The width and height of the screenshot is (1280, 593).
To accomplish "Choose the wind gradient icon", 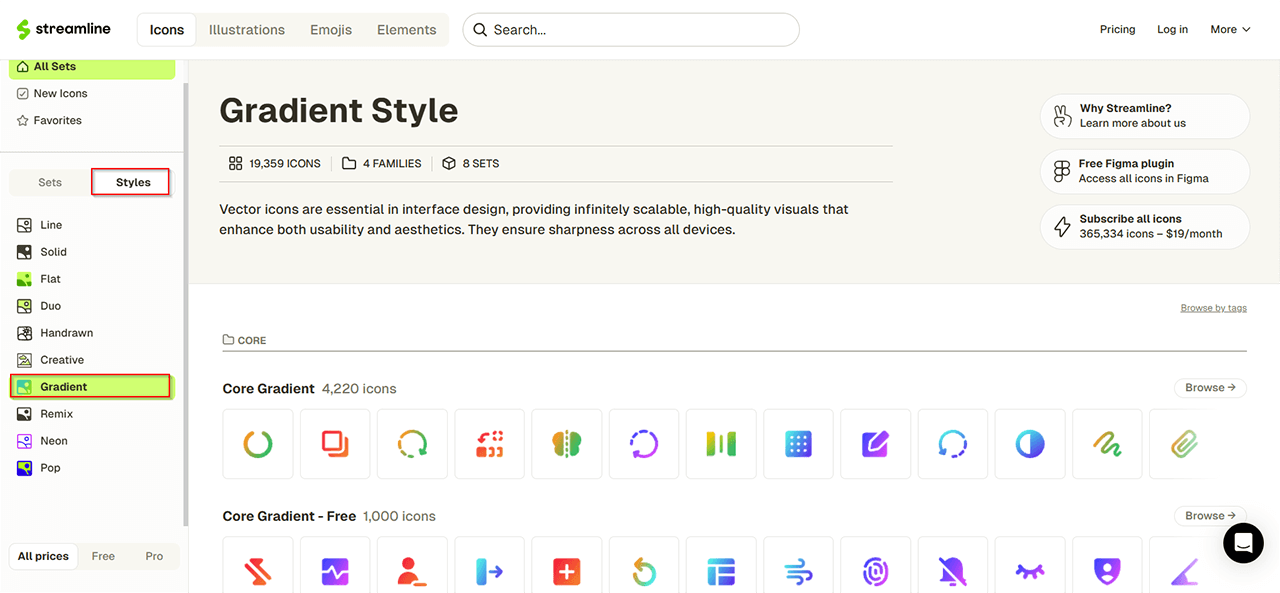I will click(798, 572).
